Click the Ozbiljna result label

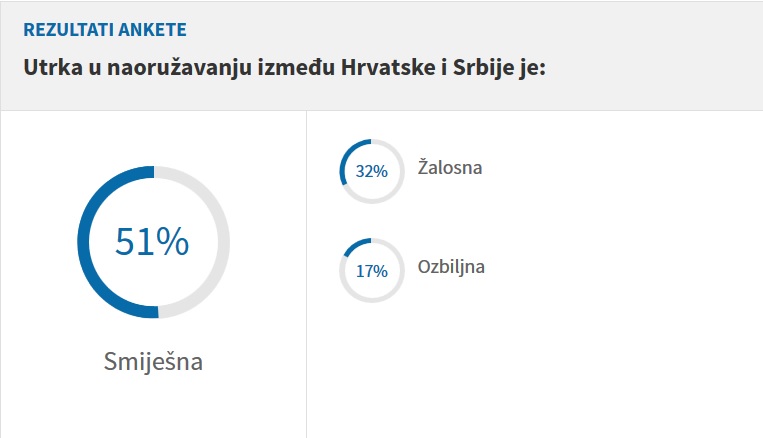[450, 267]
